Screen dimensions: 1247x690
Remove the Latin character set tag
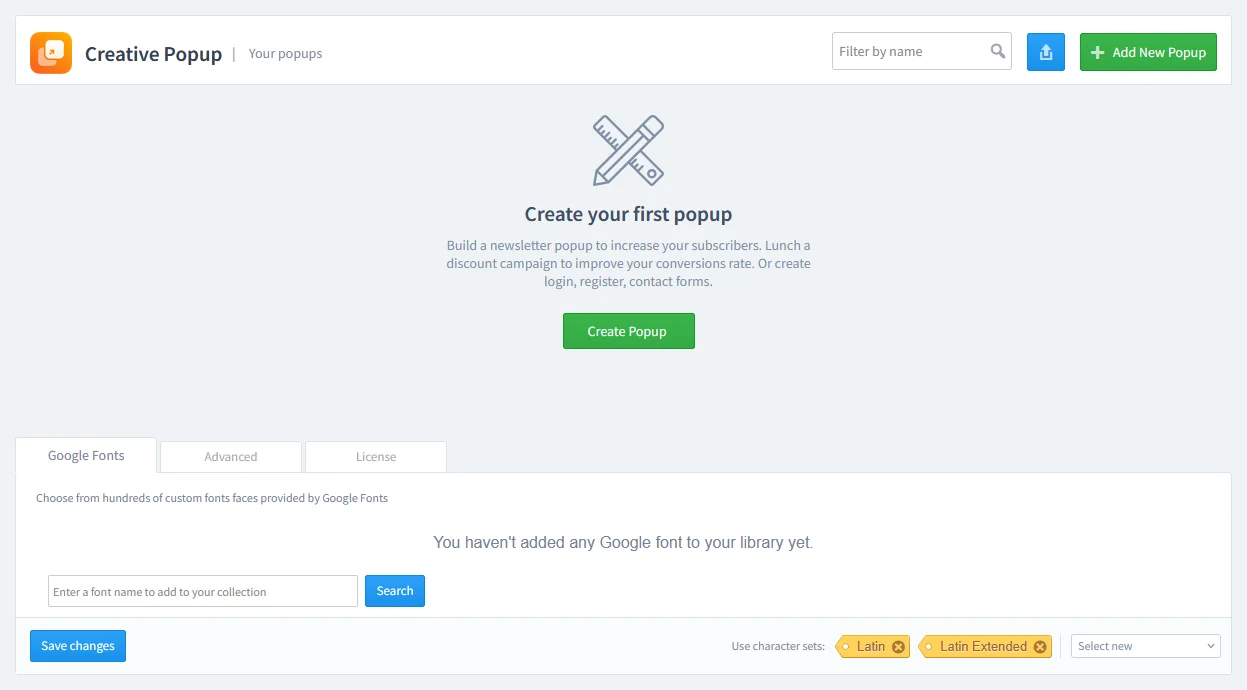point(898,647)
